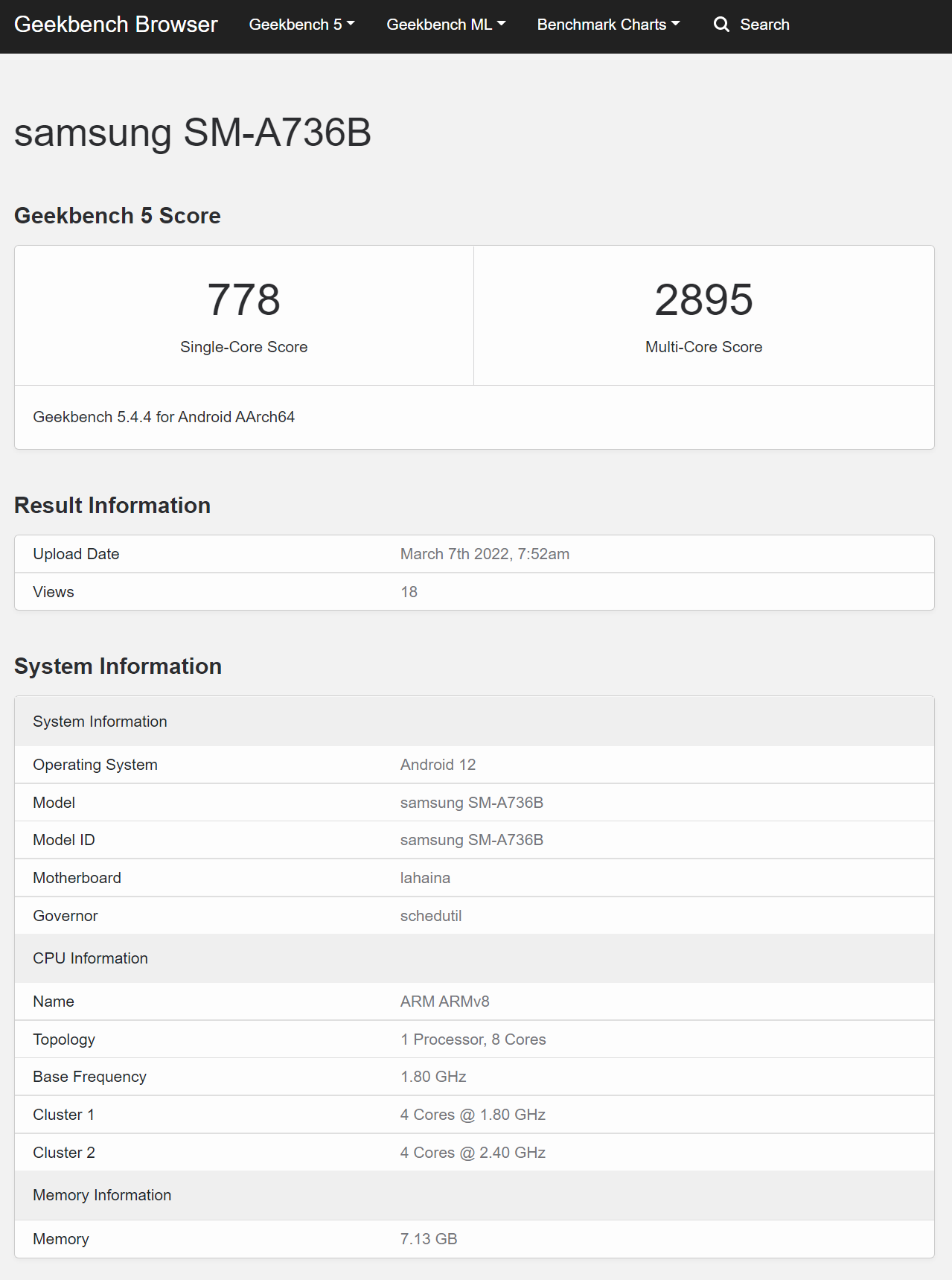
Task: Click the Views value 18
Action: pos(409,592)
